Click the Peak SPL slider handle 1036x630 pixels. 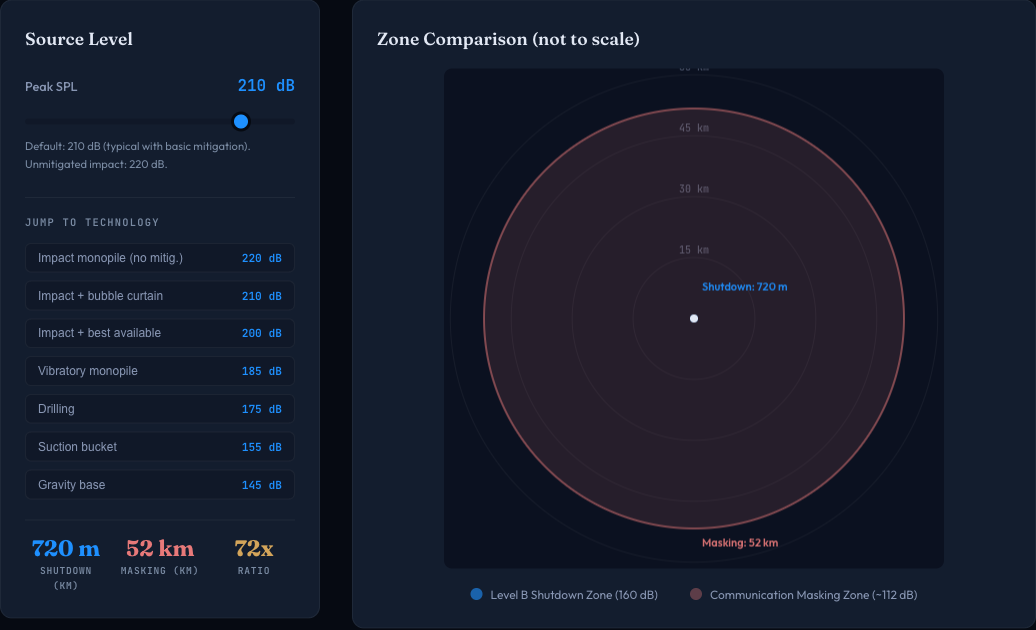tap(239, 121)
